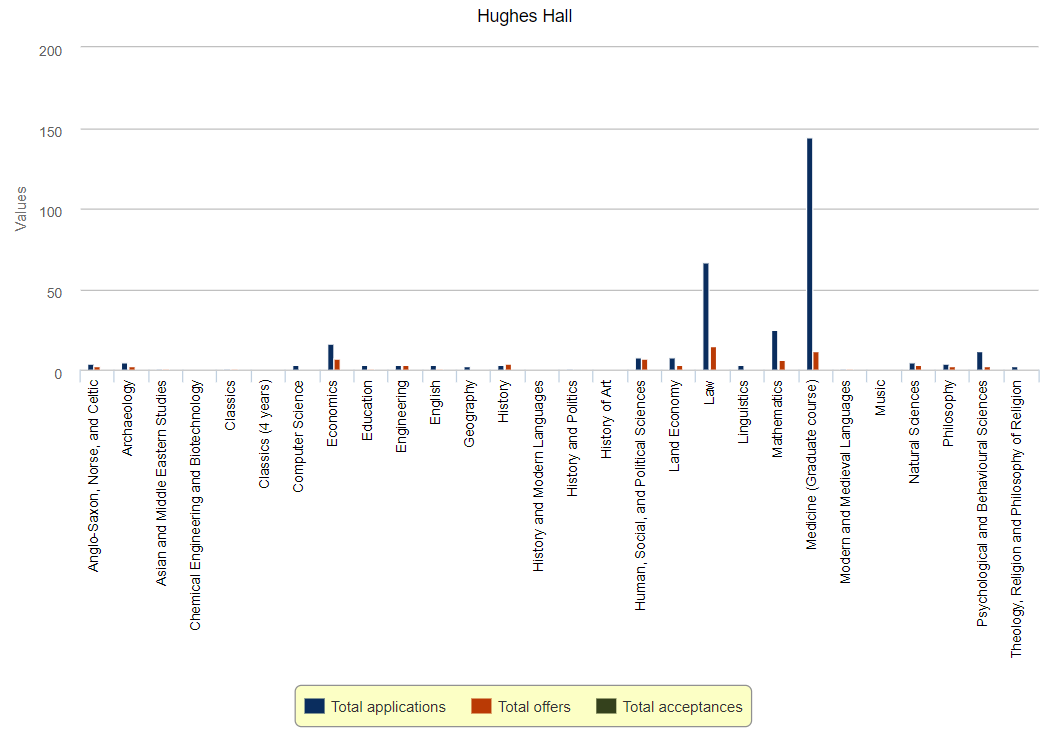
Task: Select the Law total offers bar
Action: pyautogui.click(x=713, y=359)
